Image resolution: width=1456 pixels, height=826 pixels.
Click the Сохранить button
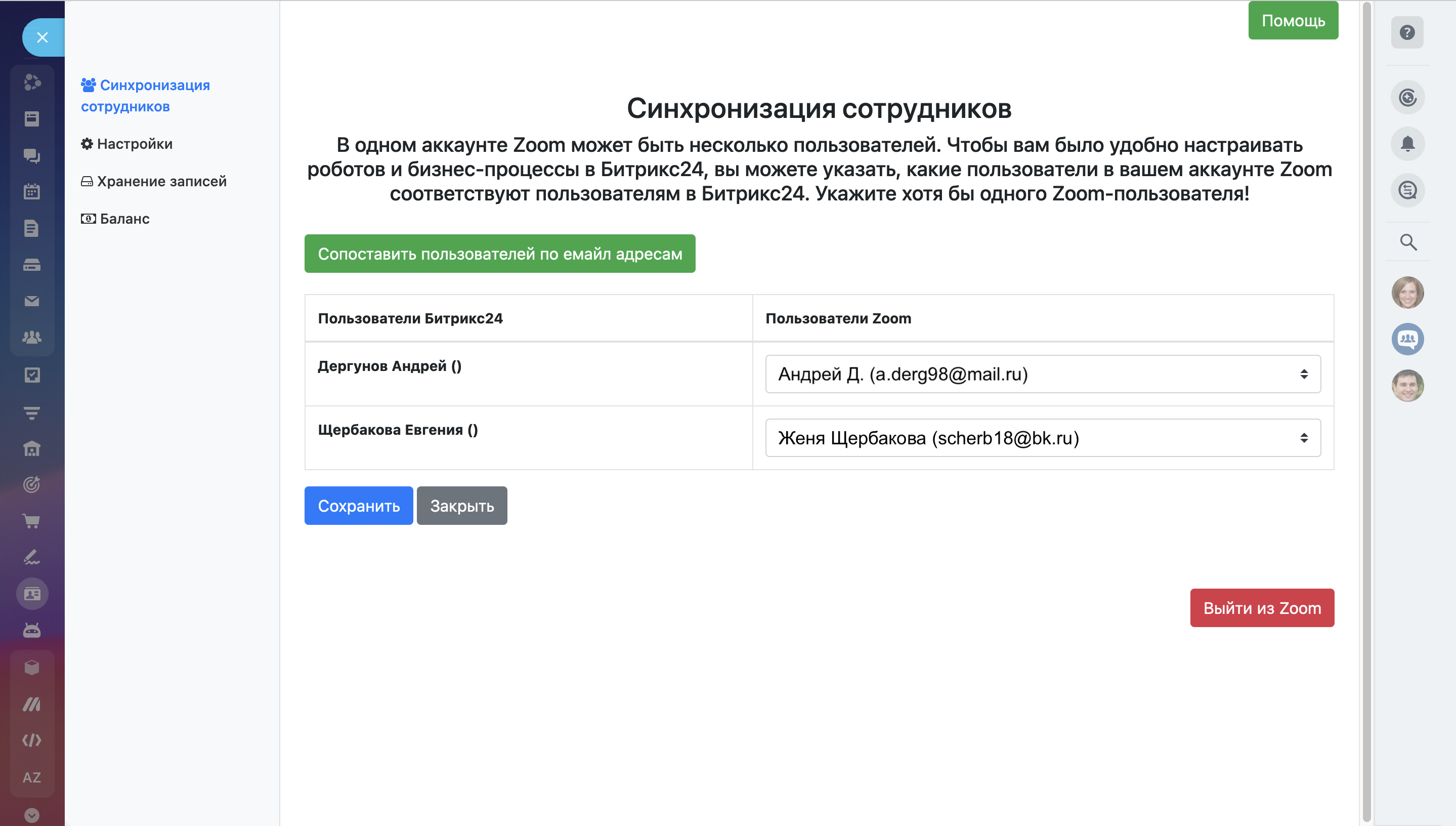[358, 506]
